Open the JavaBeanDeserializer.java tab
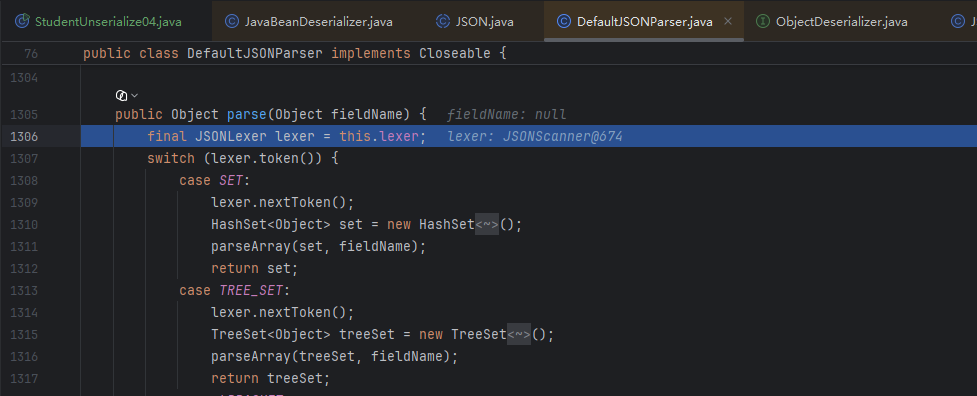The image size is (977, 396). [309, 22]
